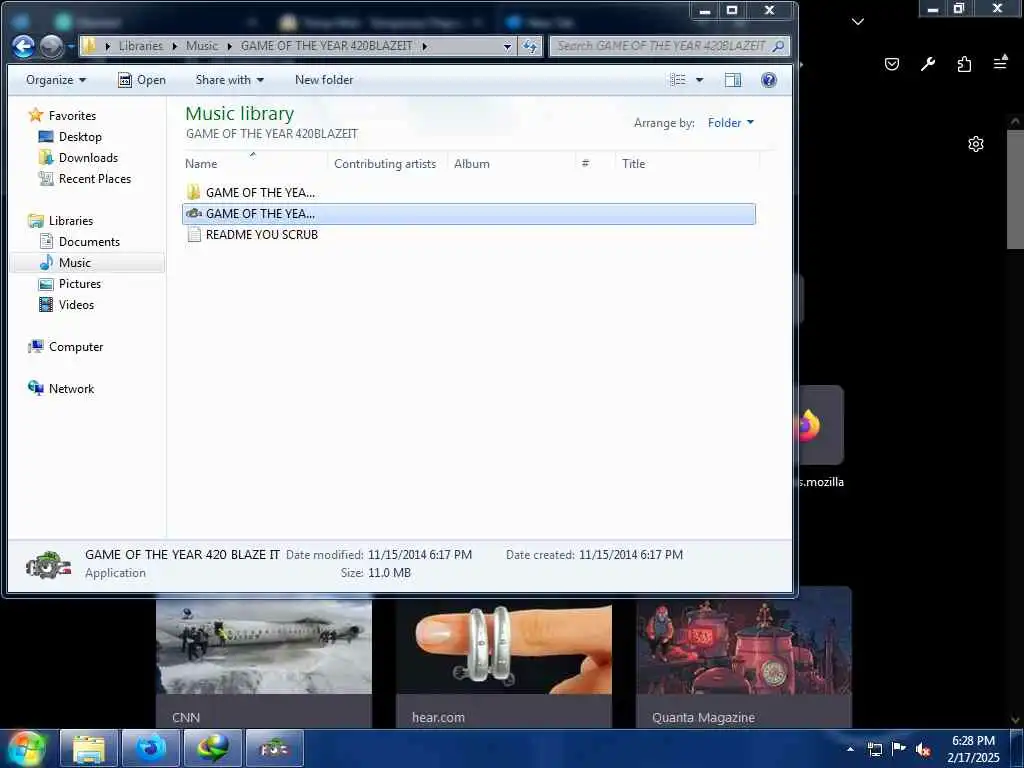Go back using Explorer's Back arrow

pyautogui.click(x=24, y=46)
